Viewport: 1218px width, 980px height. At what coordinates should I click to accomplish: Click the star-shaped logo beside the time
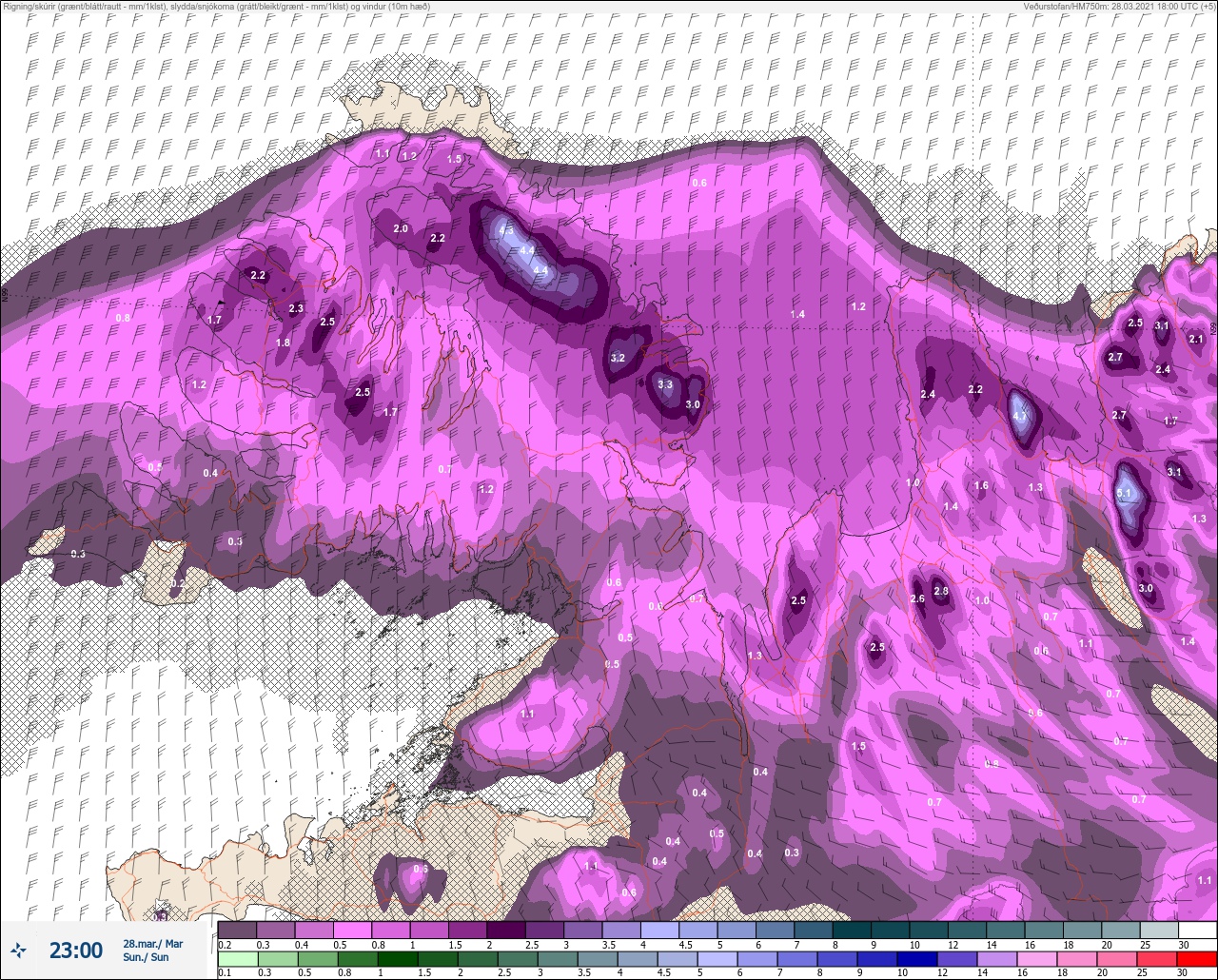click(x=18, y=950)
